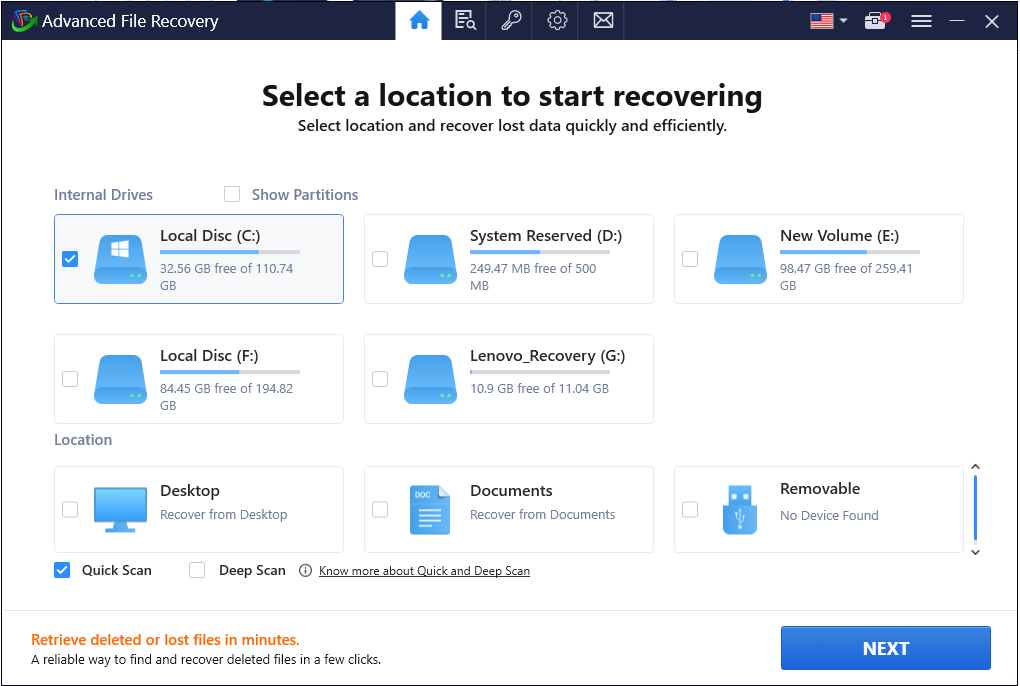Screen dimensions: 1020x686
Task: Open the contact mail icon
Action: tap(602, 20)
